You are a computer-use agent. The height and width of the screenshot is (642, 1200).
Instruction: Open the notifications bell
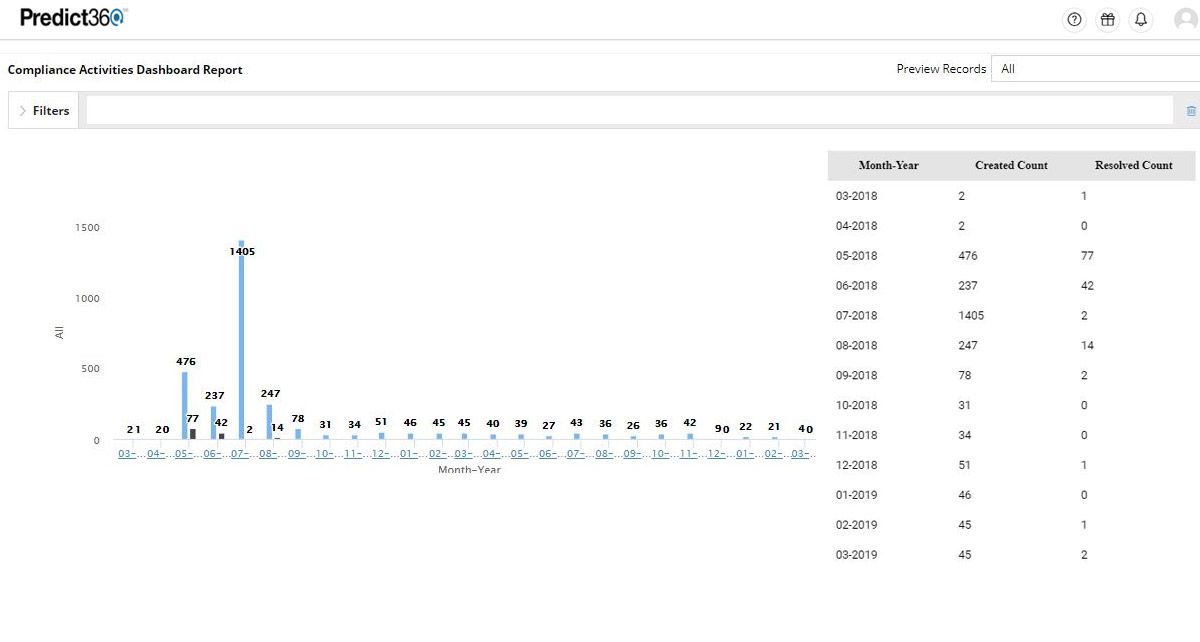click(x=1141, y=20)
